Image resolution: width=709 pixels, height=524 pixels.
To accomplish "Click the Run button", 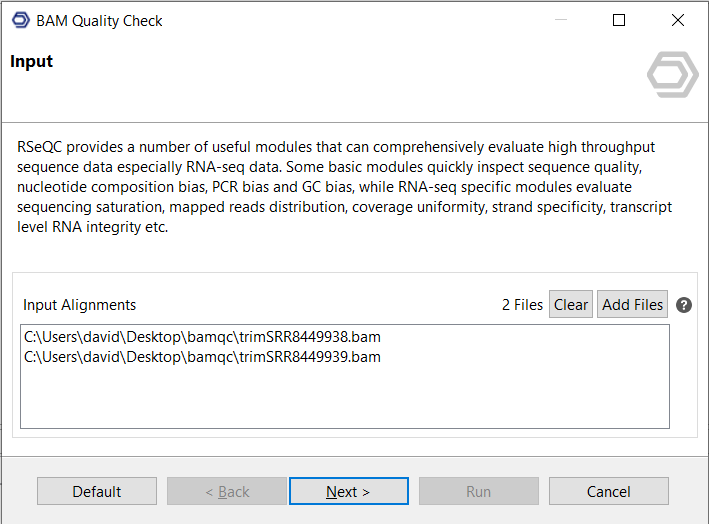I will click(x=478, y=491).
